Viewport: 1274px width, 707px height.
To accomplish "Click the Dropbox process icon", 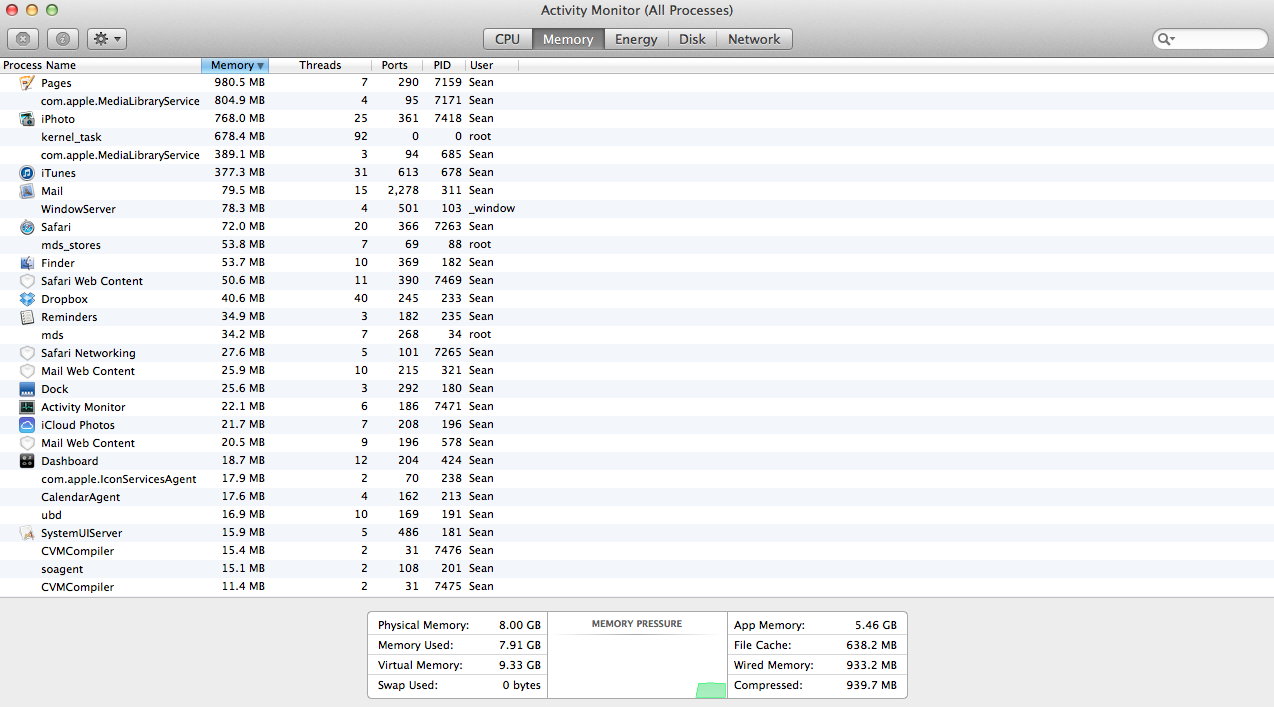I will [27, 299].
